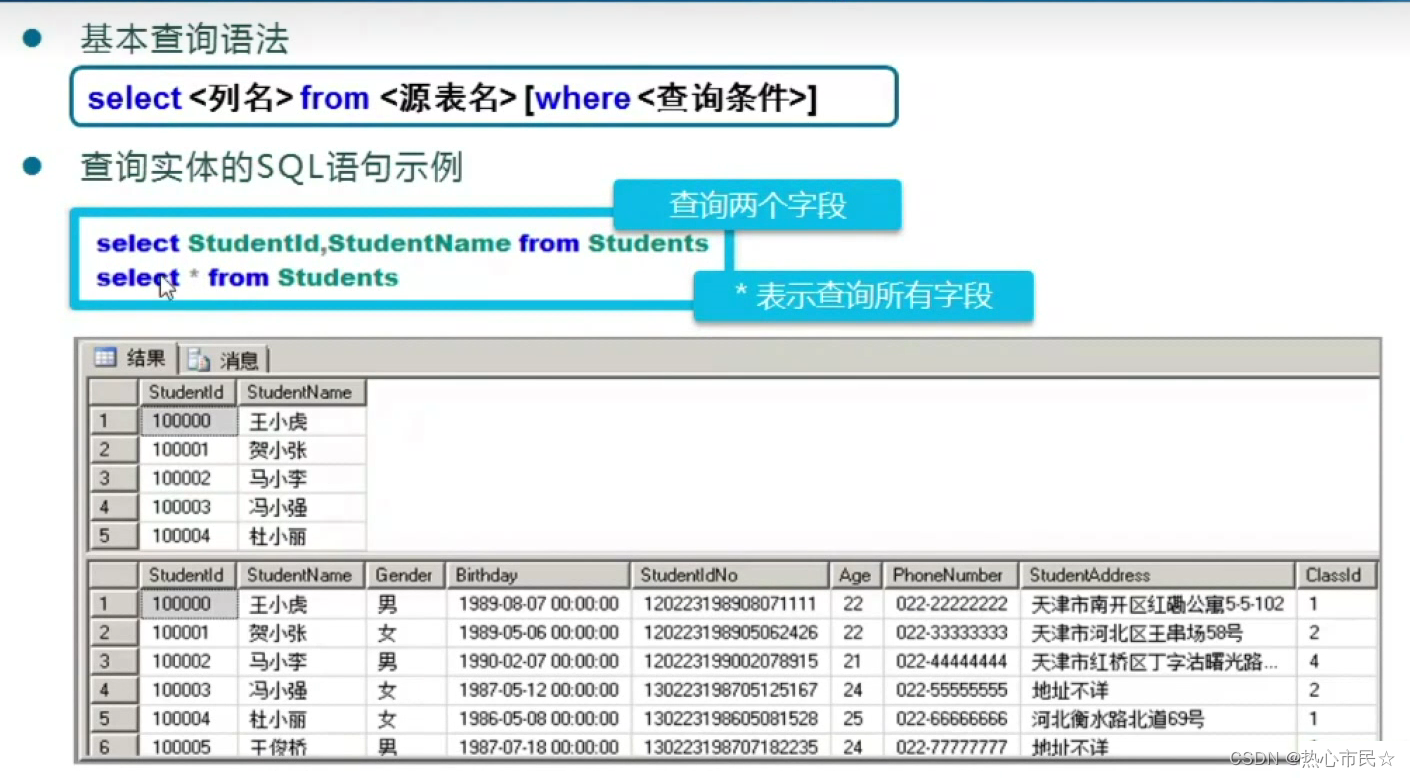Screen dimensions: 1410x778
Task: Click ID number 120223199002078915
Action: 730,661
